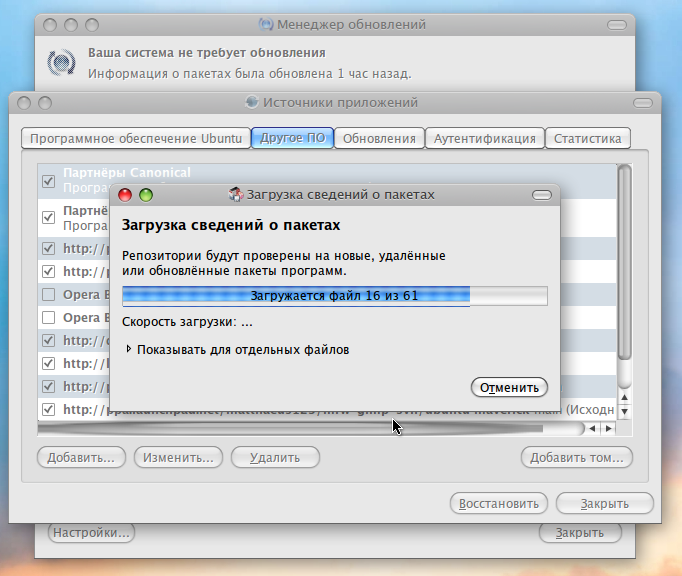
Task: Click the Update Manager refresh globe icon
Action: tap(61, 63)
